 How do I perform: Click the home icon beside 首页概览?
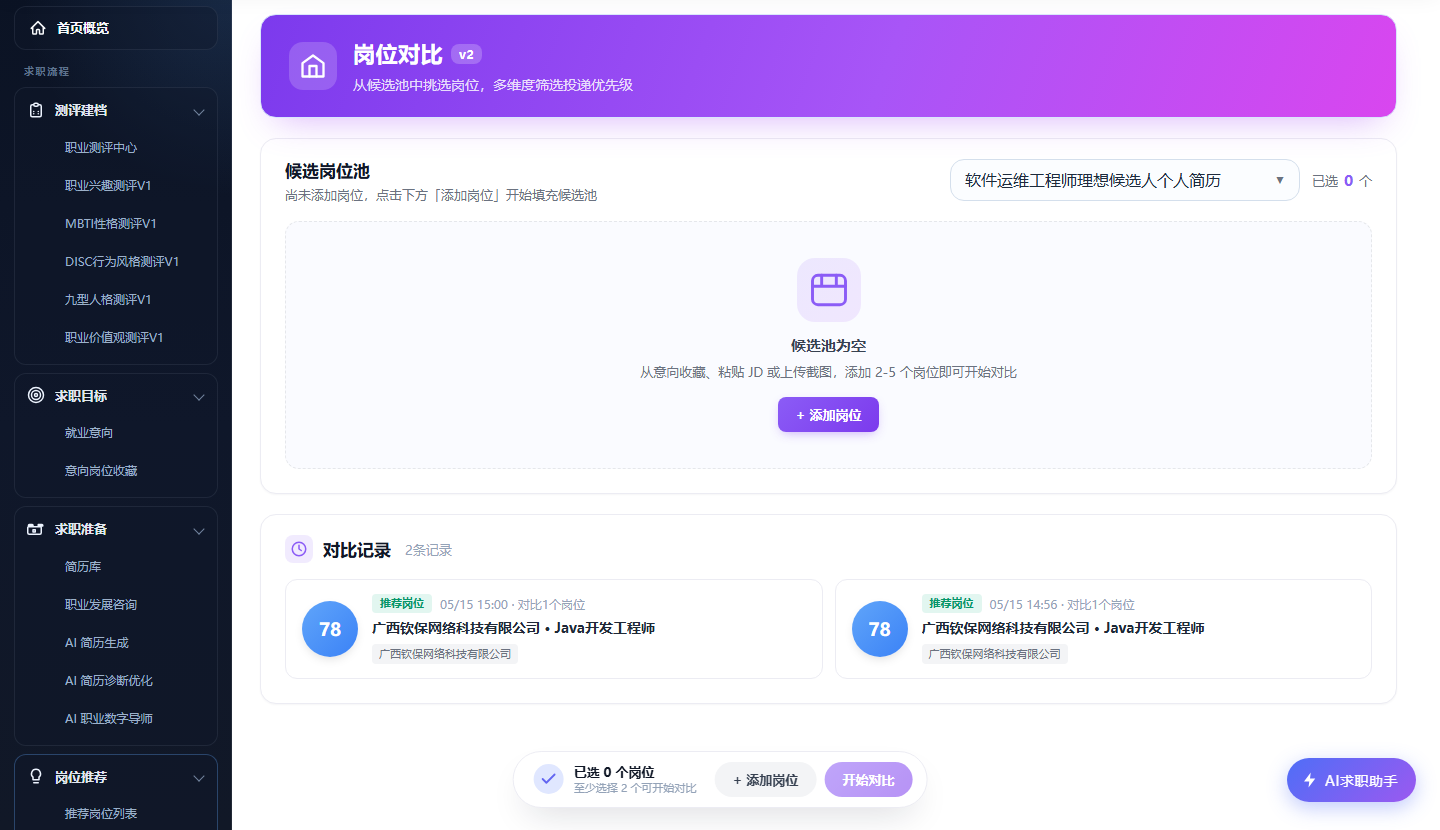pos(38,28)
